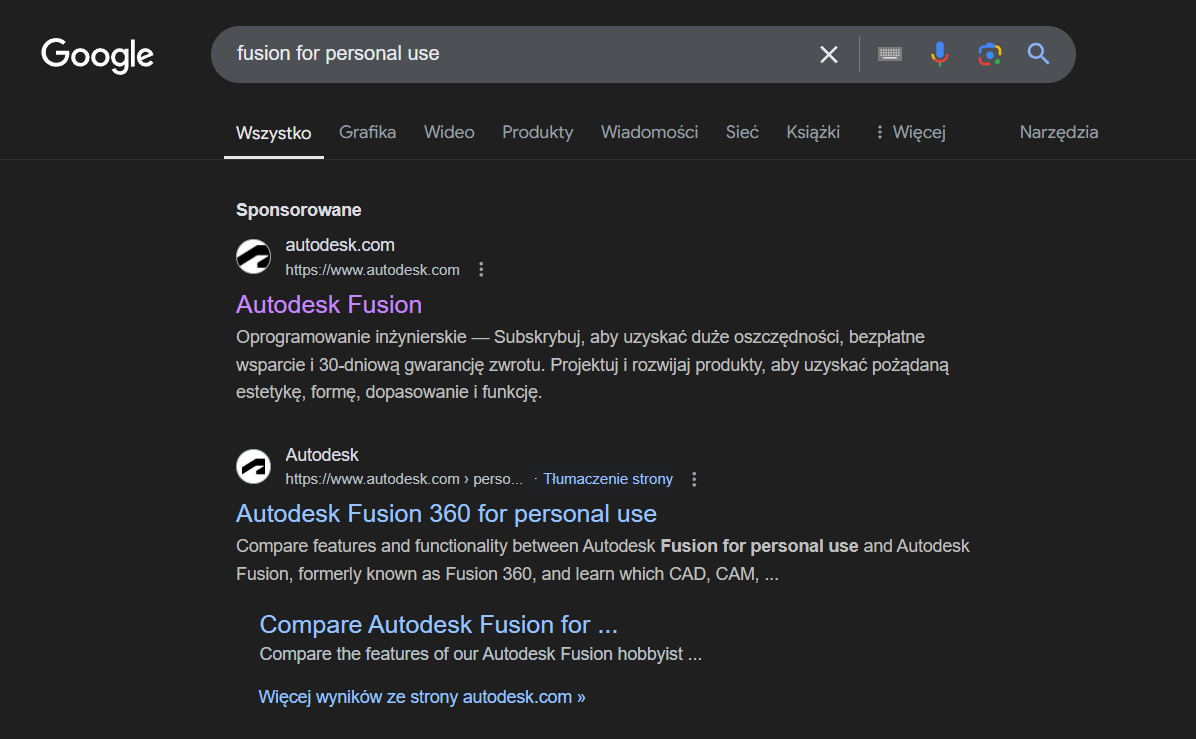1196x739 pixels.
Task: Click Więcej wyników ze strony autodesk.com
Action: pyautogui.click(x=422, y=697)
